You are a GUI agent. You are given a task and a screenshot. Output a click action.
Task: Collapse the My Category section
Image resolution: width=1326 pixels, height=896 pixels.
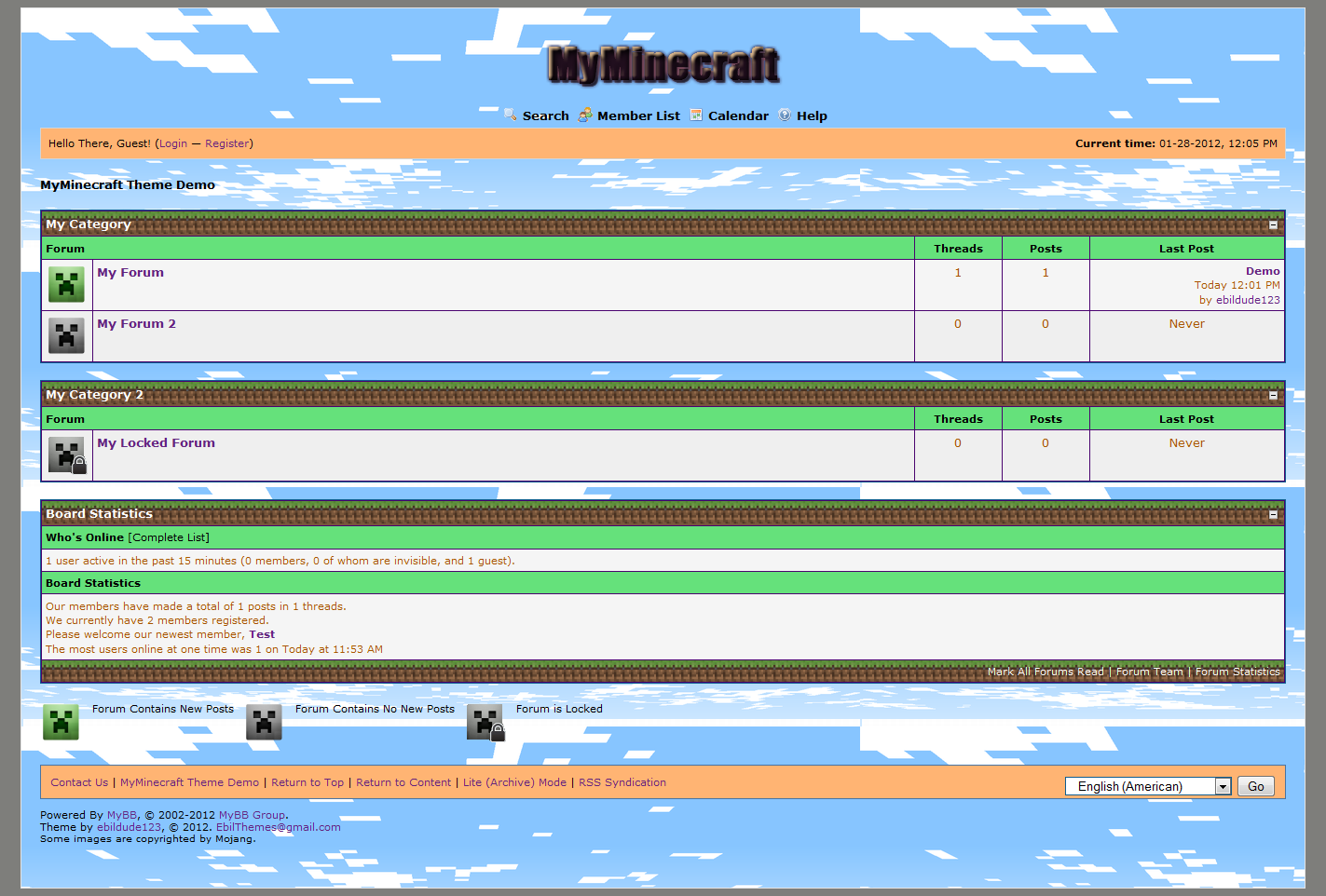pos(1273,225)
